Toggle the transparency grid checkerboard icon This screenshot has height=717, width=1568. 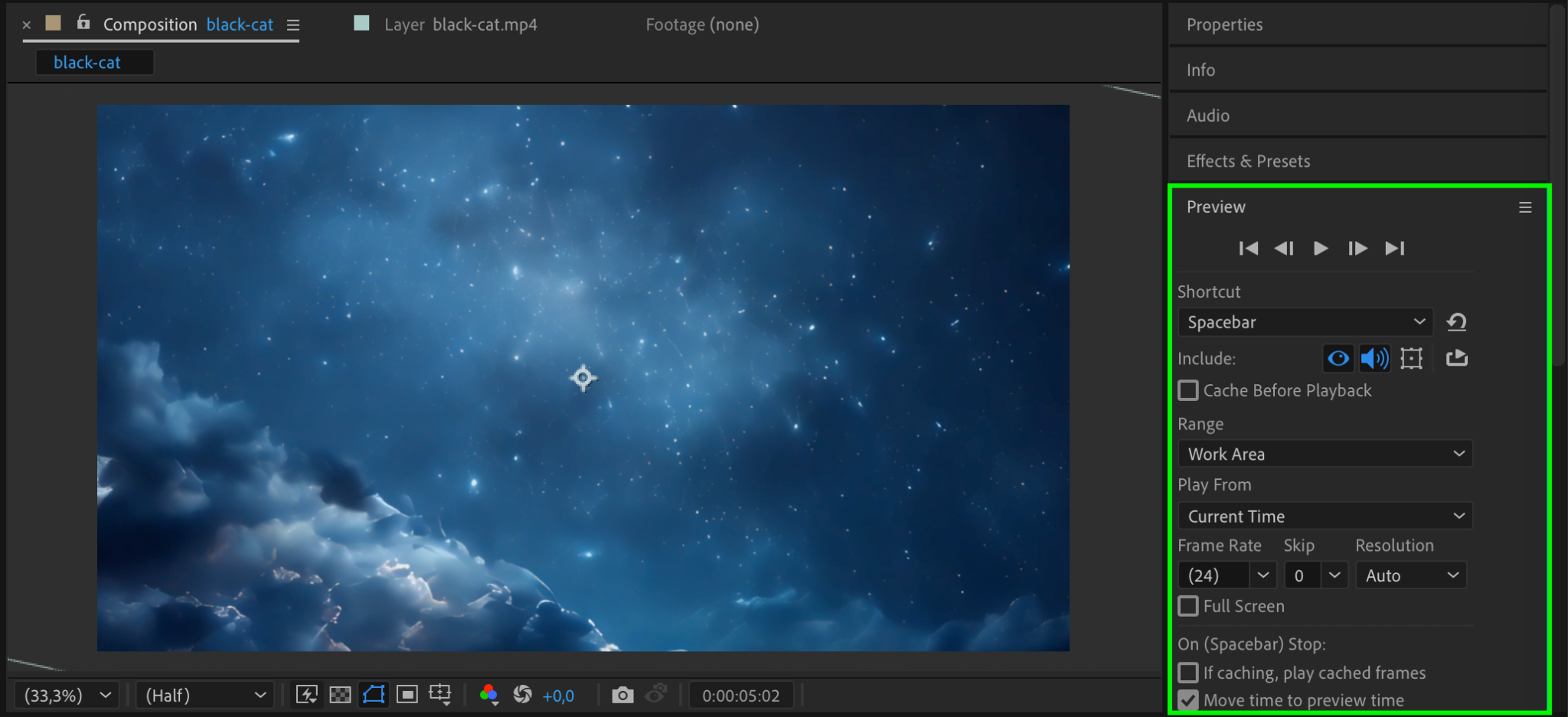pos(340,695)
